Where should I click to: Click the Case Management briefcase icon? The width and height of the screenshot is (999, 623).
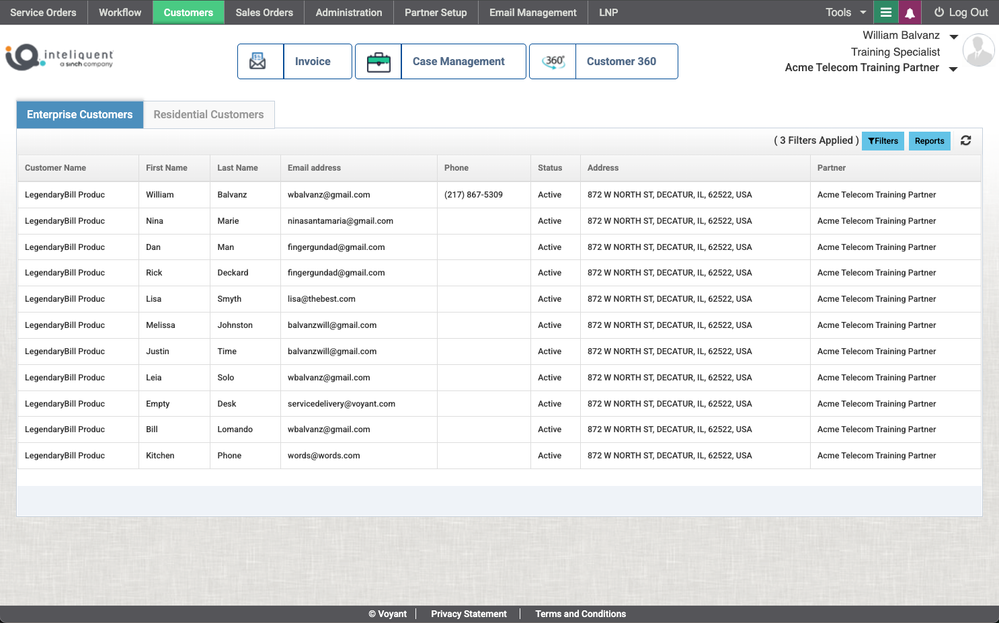tap(378, 62)
